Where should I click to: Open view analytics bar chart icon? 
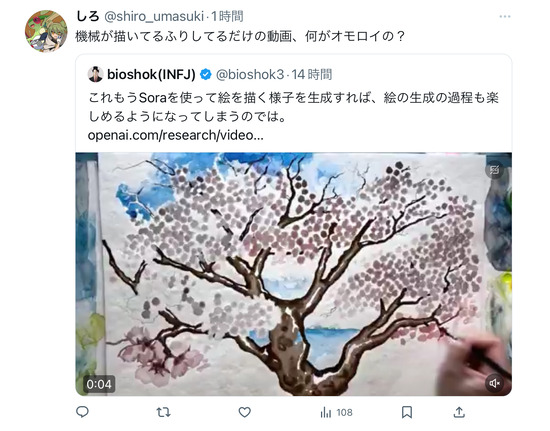click(x=326, y=412)
